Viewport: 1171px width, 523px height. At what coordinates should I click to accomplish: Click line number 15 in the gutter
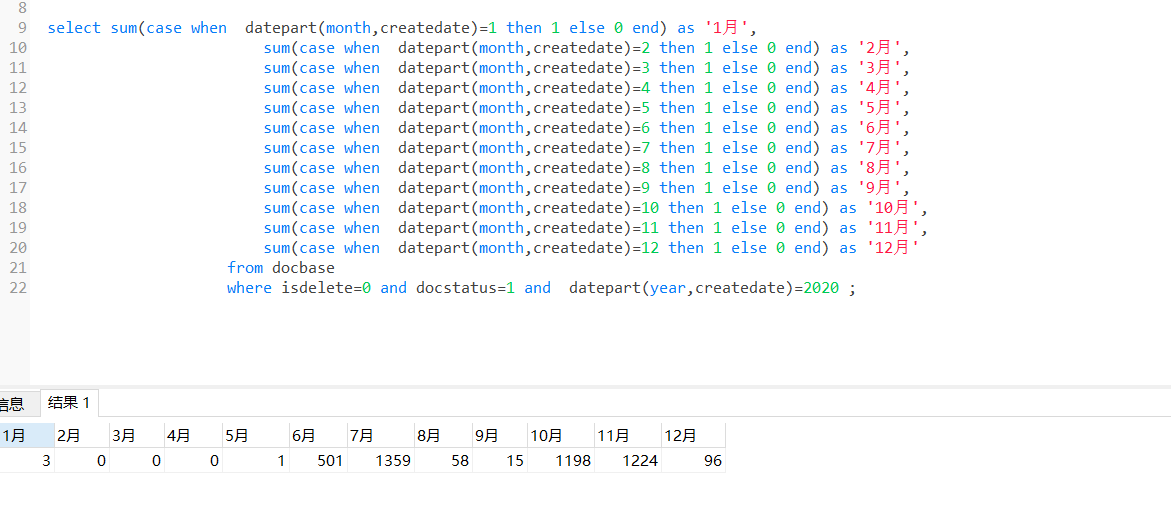pyautogui.click(x=18, y=148)
